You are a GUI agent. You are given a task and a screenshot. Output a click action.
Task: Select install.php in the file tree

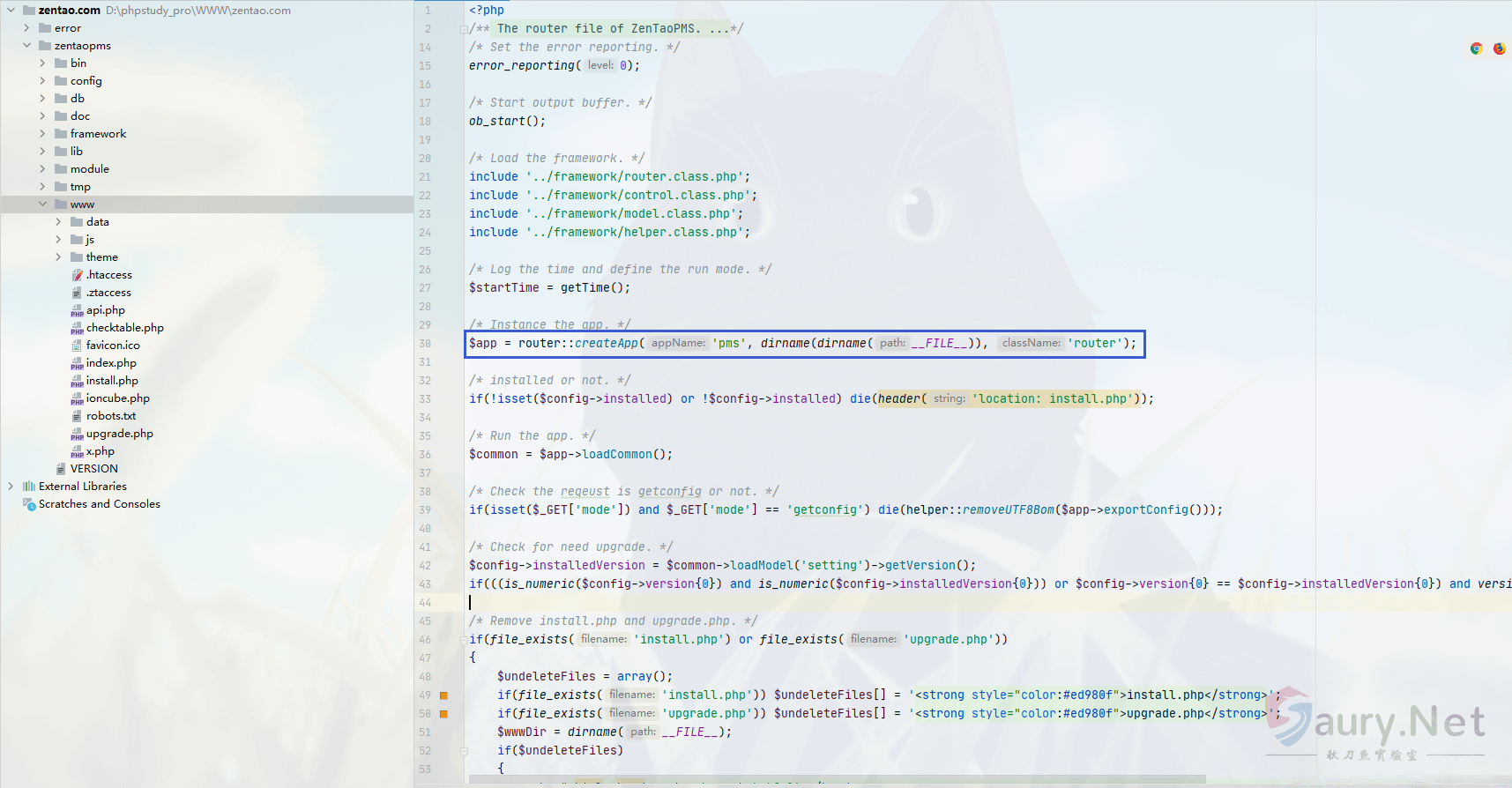pos(112,381)
